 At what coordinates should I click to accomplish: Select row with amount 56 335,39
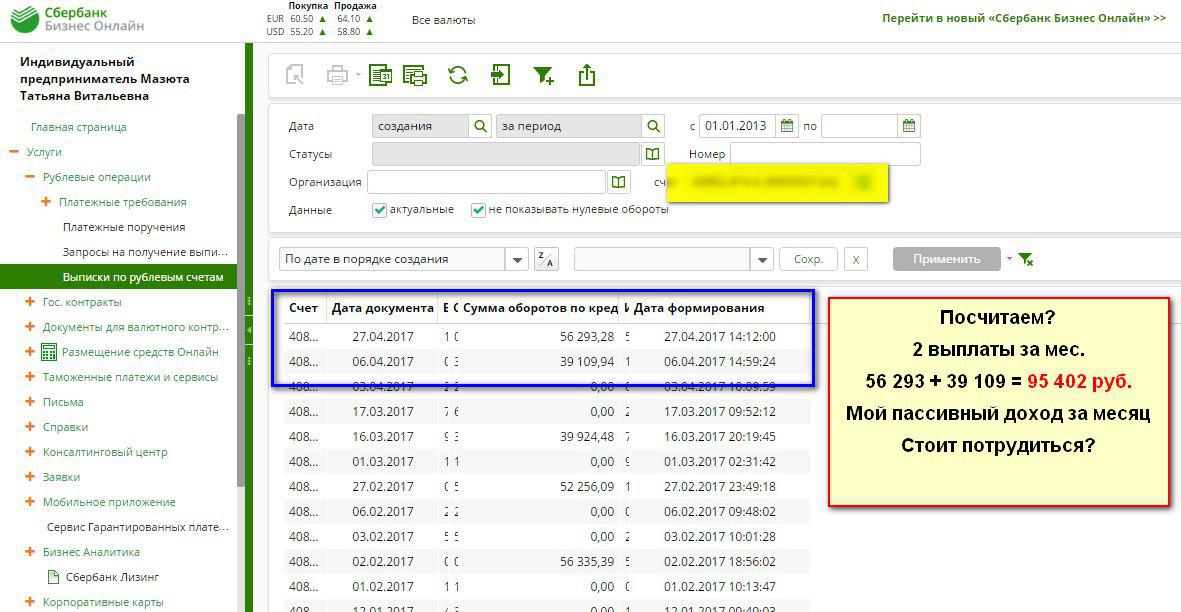coord(547,562)
